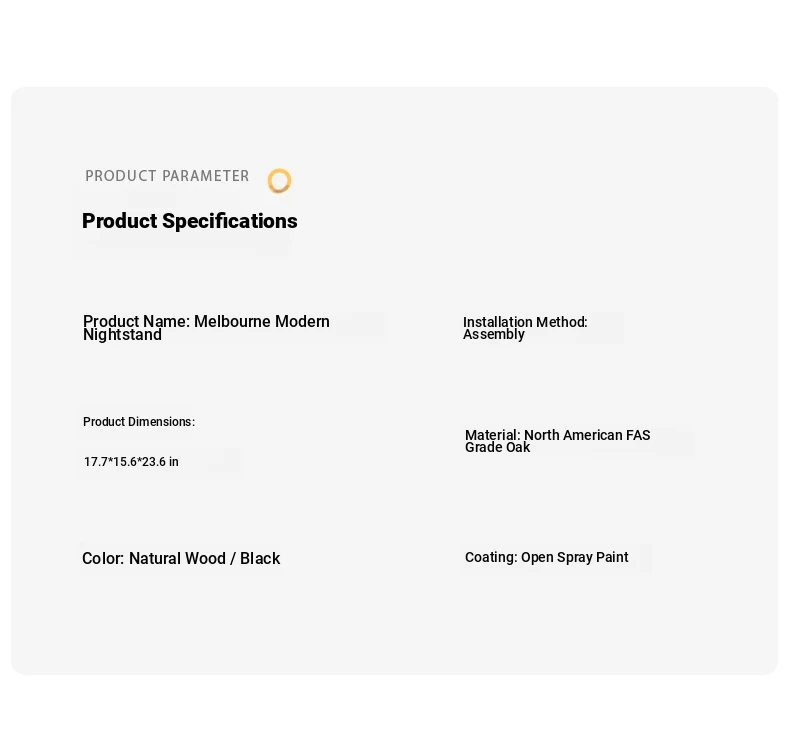Click the orange ring icon beside Product Parameter
The height and width of the screenshot is (732, 790).
point(279,181)
